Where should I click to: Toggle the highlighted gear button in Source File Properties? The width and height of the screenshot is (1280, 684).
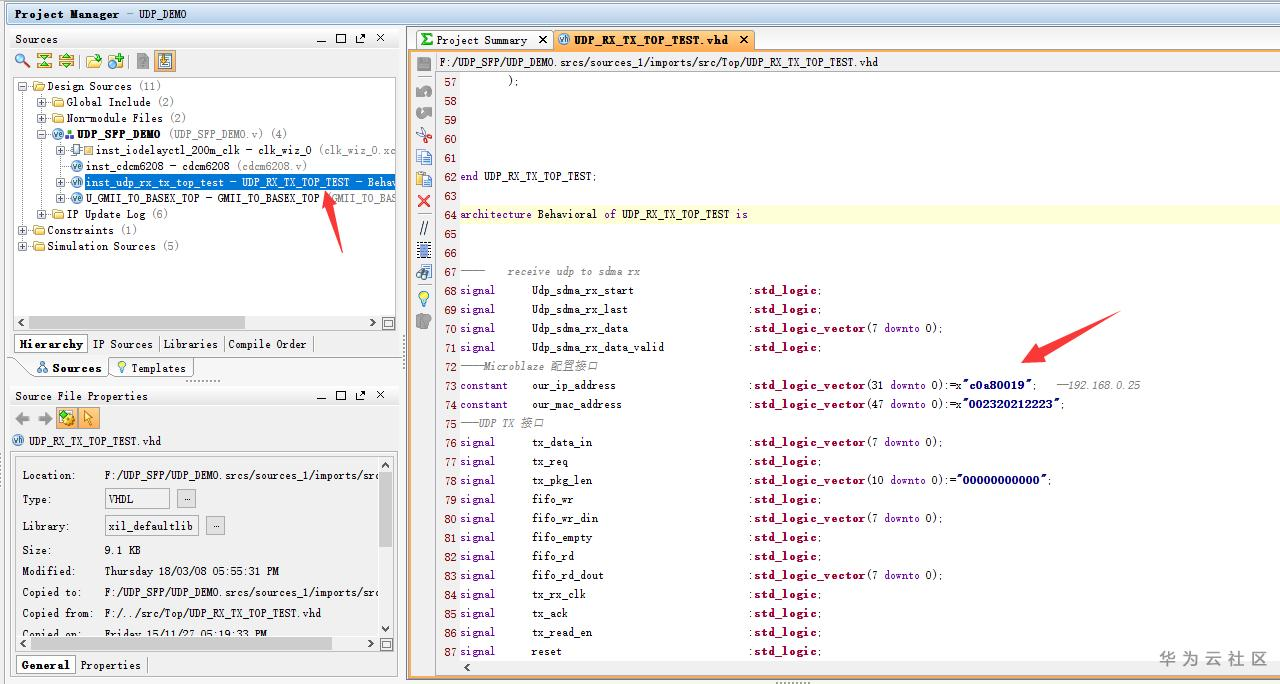tap(67, 418)
